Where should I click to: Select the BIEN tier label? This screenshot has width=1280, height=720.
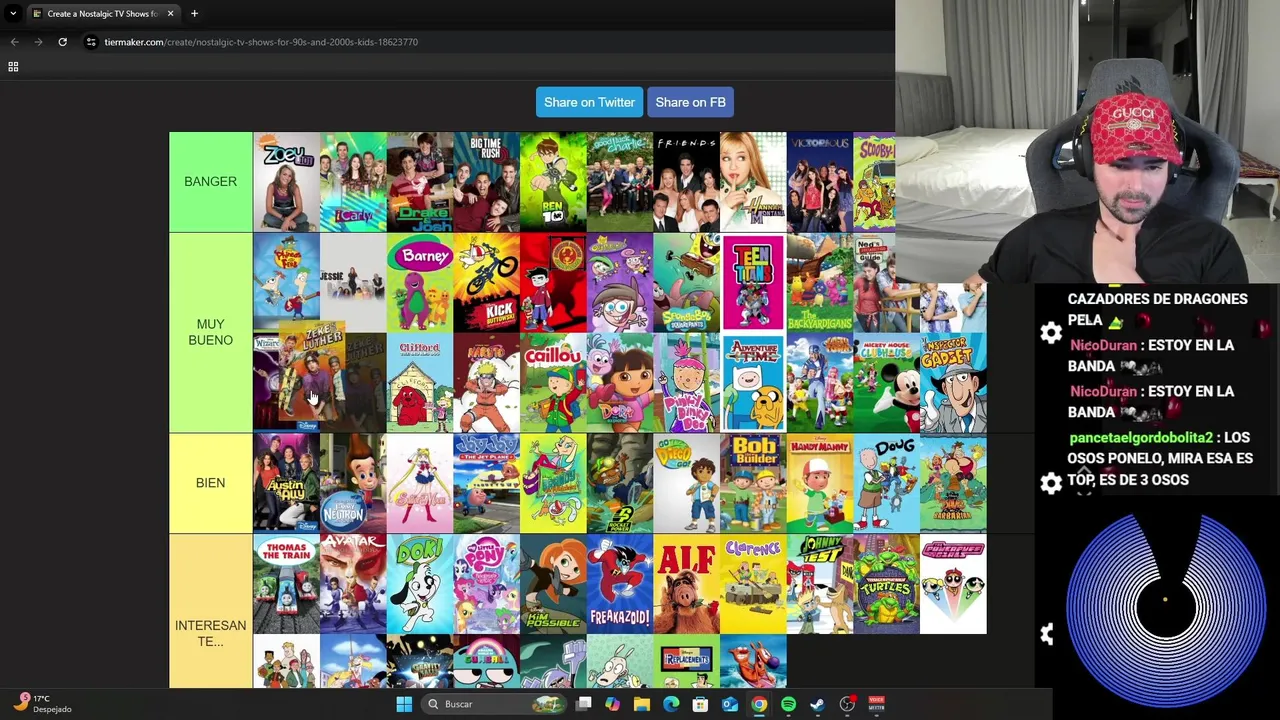point(210,483)
